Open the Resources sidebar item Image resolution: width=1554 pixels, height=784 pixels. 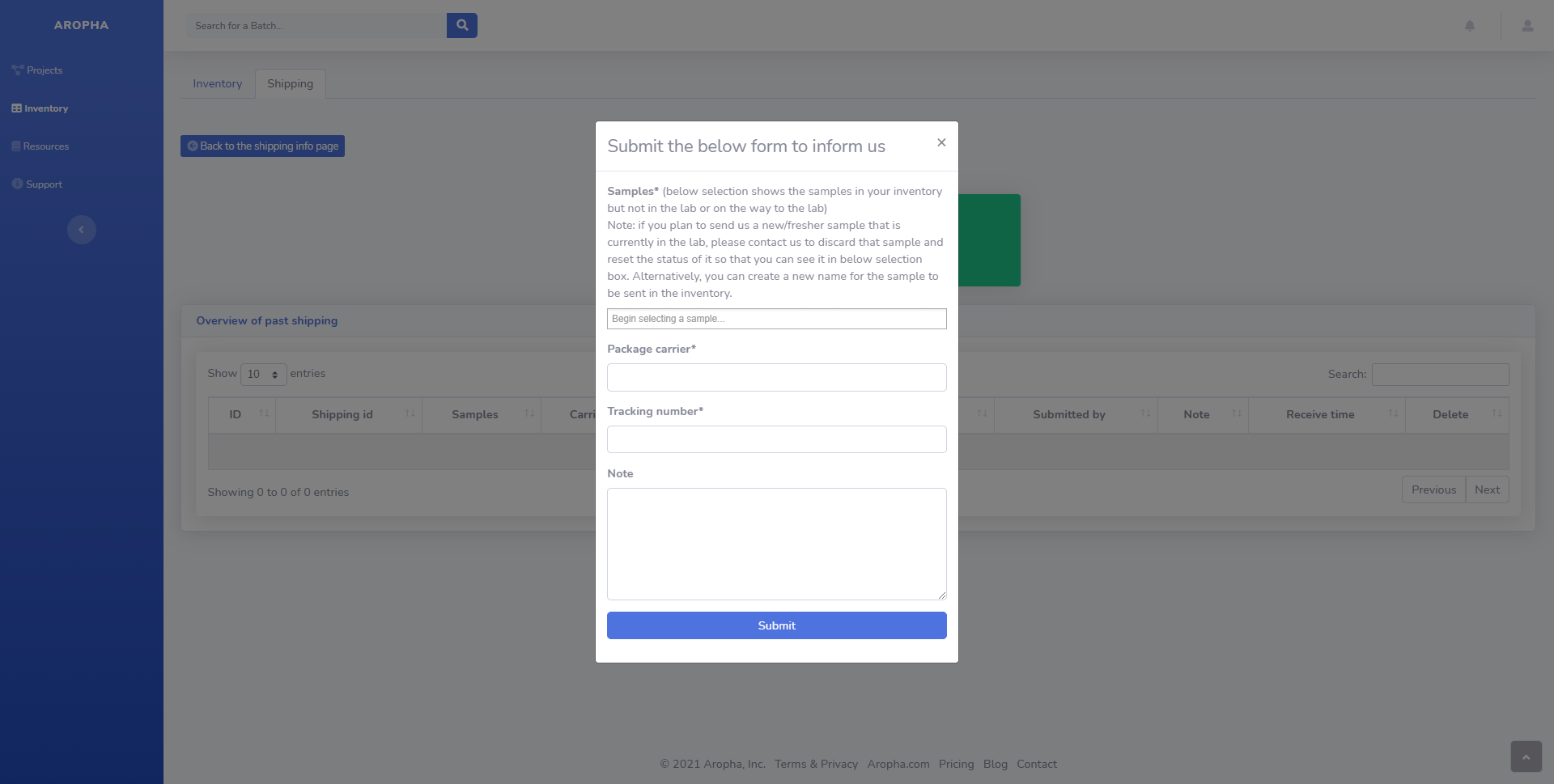tap(40, 146)
